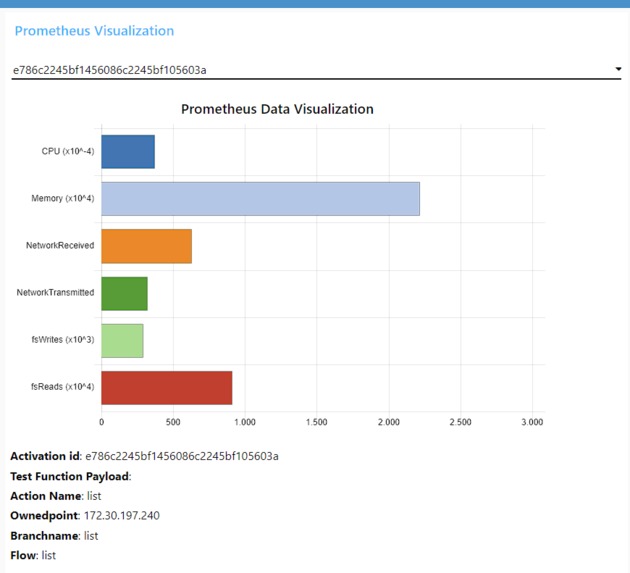Click the Ownedpoint IP 172.30.197.240
The width and height of the screenshot is (630, 573).
122,516
